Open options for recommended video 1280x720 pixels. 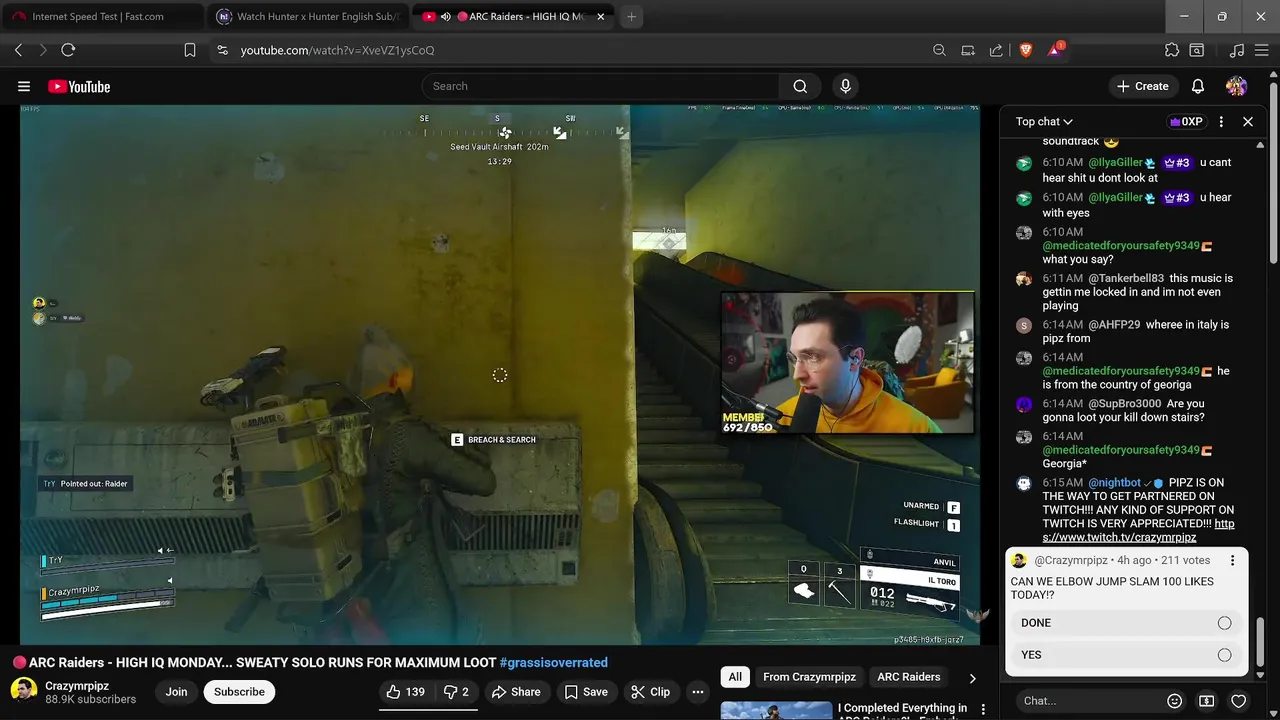pyautogui.click(x=983, y=709)
